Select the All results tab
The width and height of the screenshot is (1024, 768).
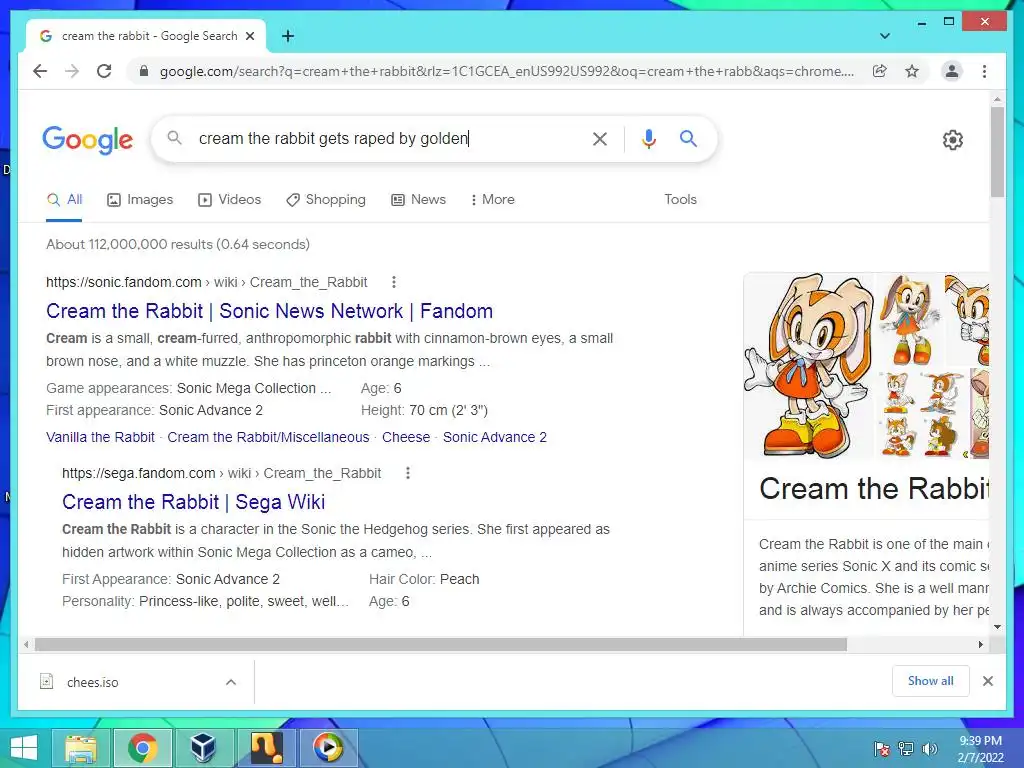click(x=64, y=200)
